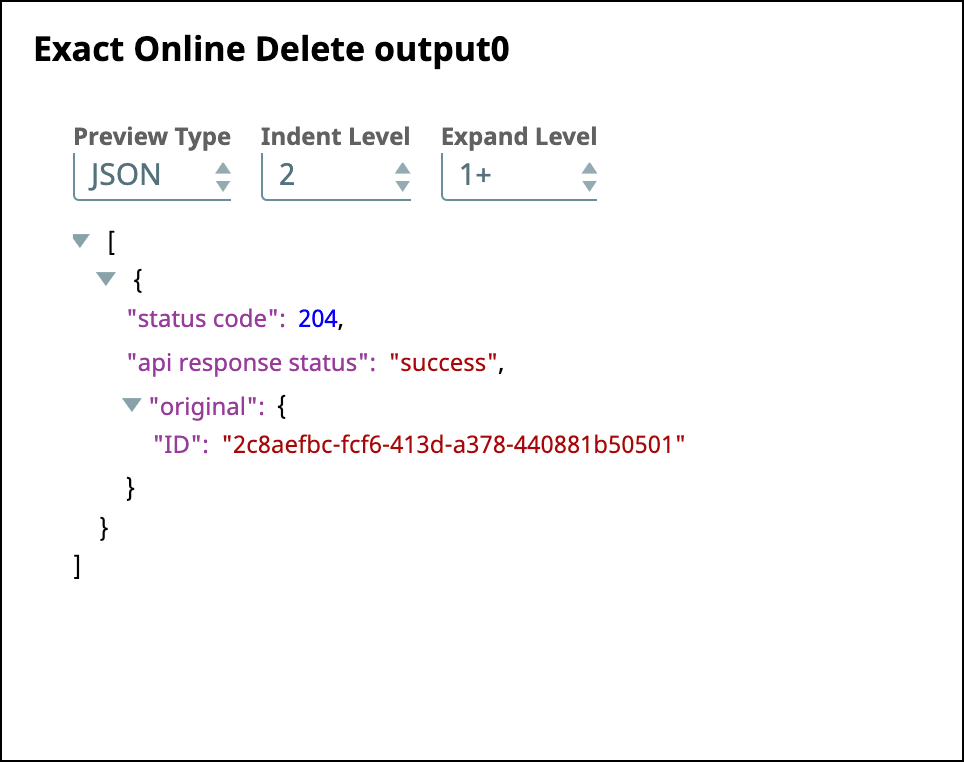964x762 pixels.
Task: Select the "success" response value
Action: point(443,363)
